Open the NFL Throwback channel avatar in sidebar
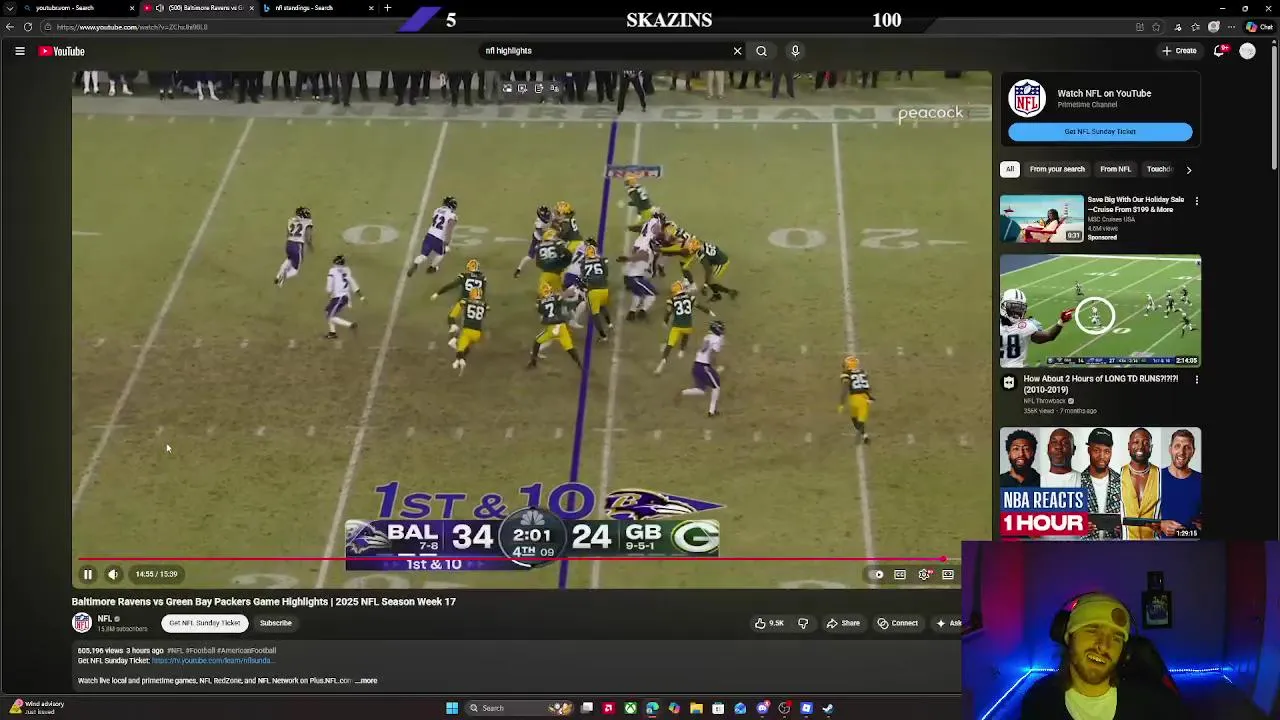 click(x=1008, y=382)
